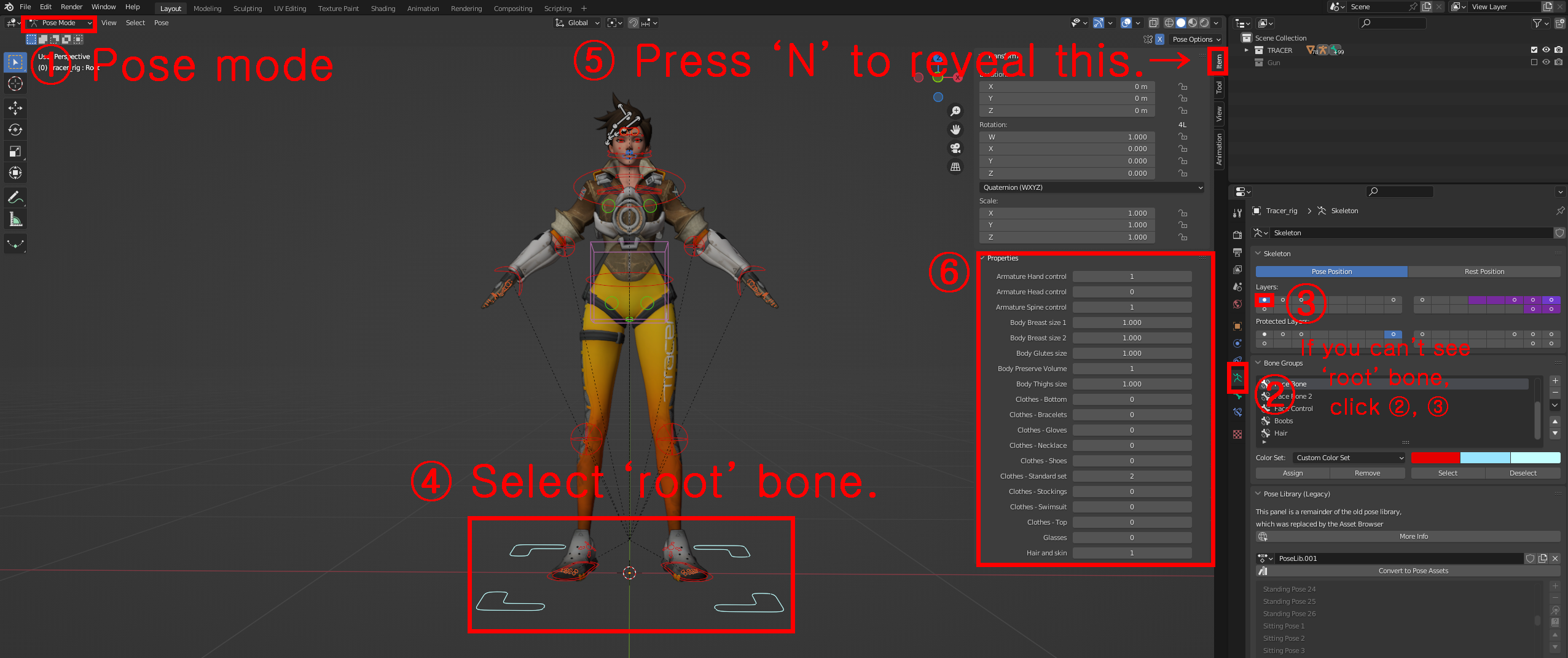
Task: Enable the Gun collection checkbox
Action: [1534, 62]
